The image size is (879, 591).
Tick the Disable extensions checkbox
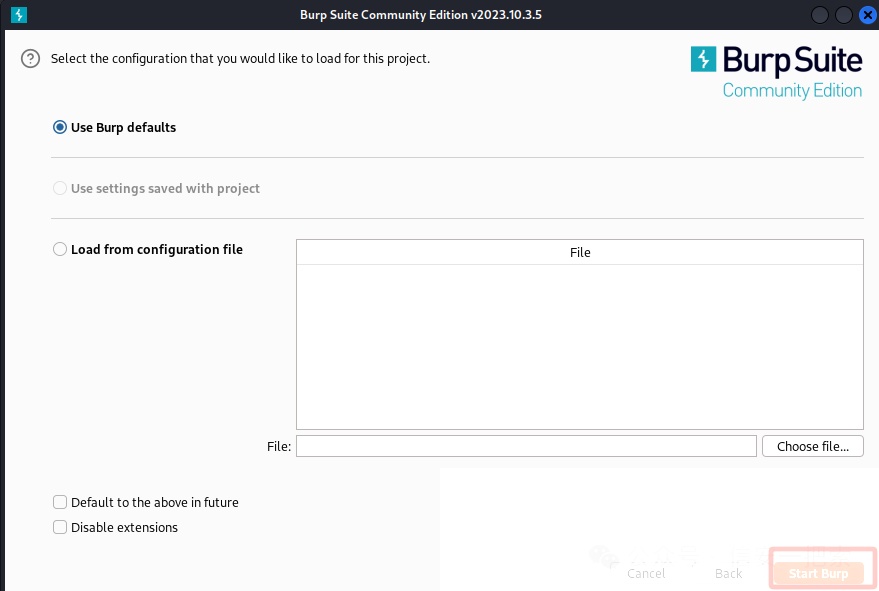(59, 527)
